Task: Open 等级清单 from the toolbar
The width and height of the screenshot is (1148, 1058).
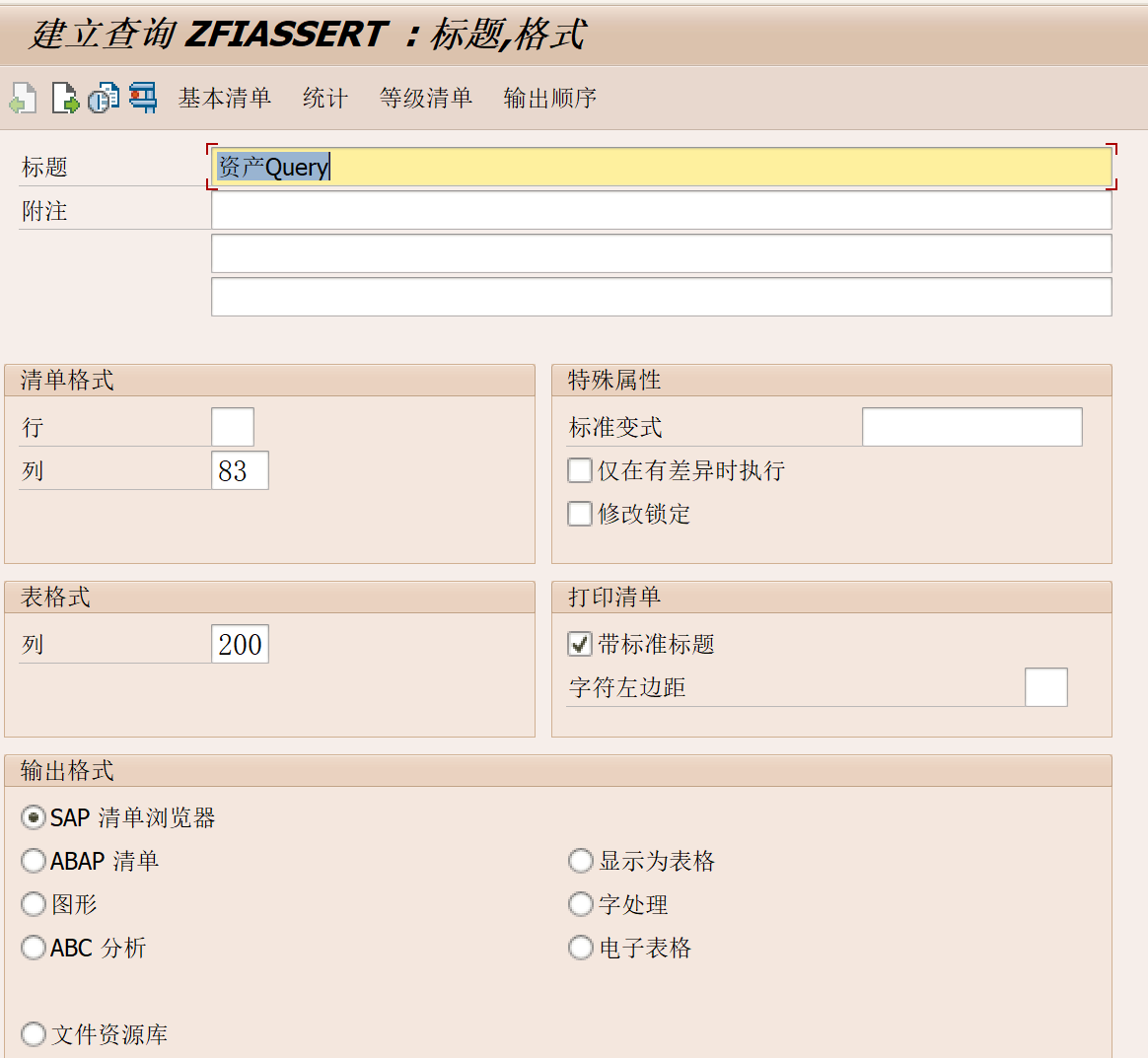Action: (x=425, y=98)
